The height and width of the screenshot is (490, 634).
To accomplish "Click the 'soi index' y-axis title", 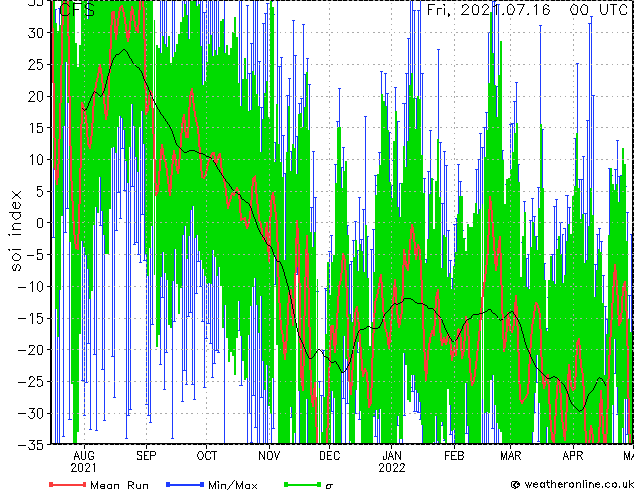I will click(15, 230).
